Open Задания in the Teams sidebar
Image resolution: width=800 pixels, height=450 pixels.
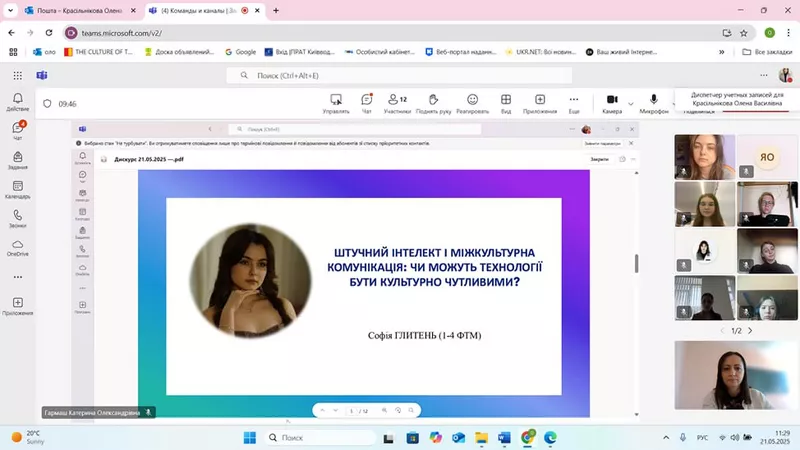17,160
